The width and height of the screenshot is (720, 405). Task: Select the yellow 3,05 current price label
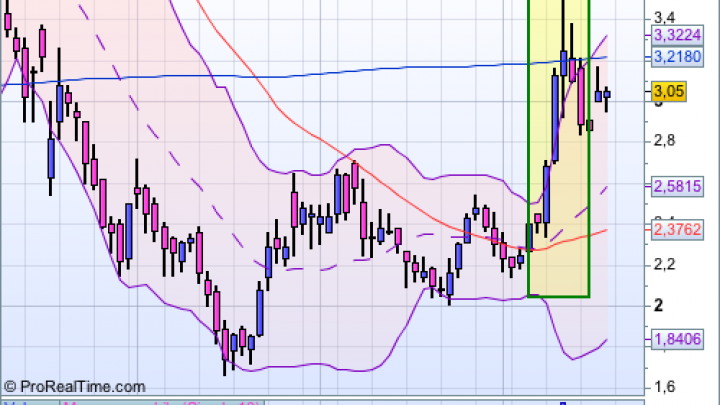pyautogui.click(x=669, y=91)
